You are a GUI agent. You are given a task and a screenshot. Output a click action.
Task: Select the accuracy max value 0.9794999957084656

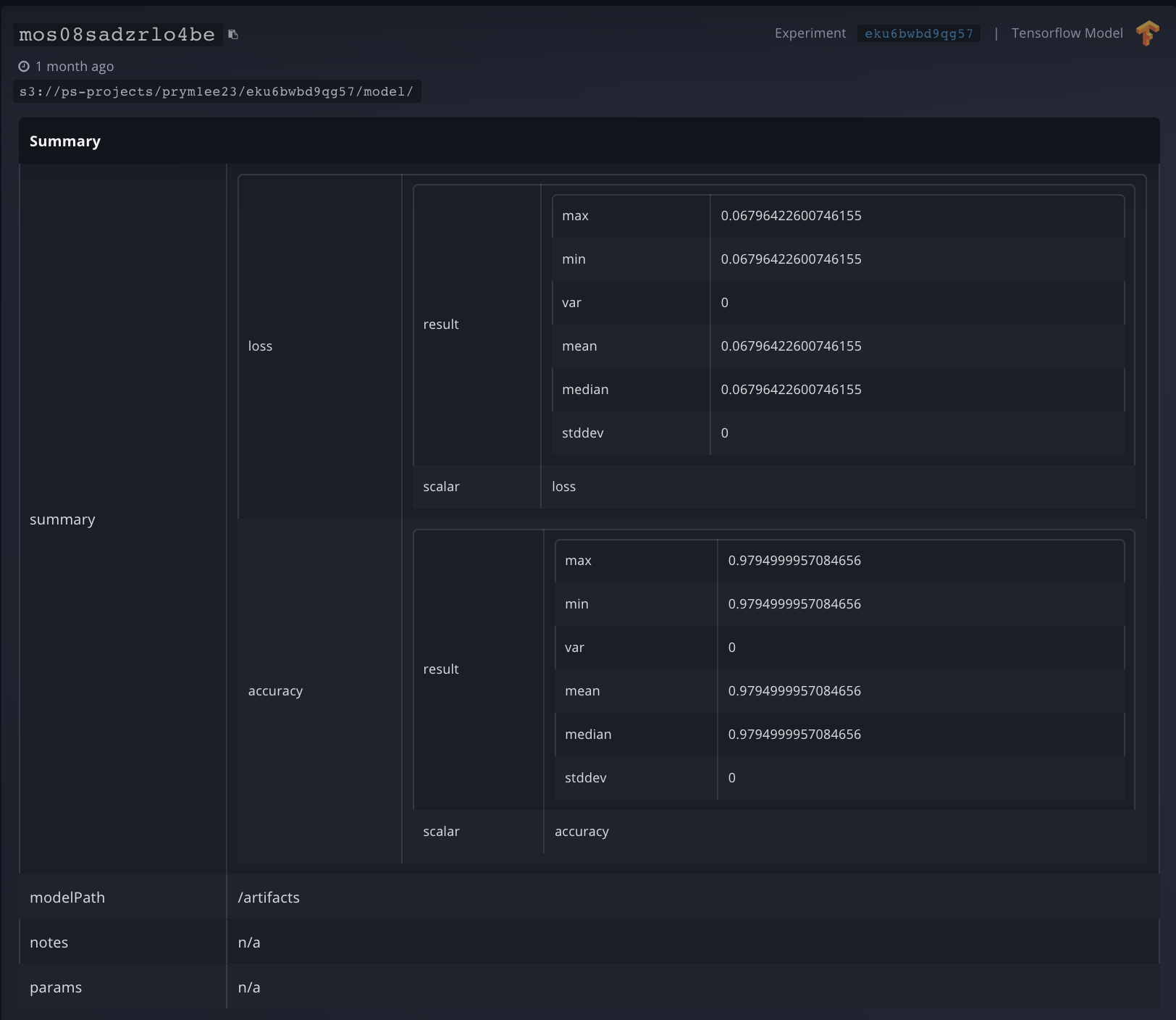795,561
